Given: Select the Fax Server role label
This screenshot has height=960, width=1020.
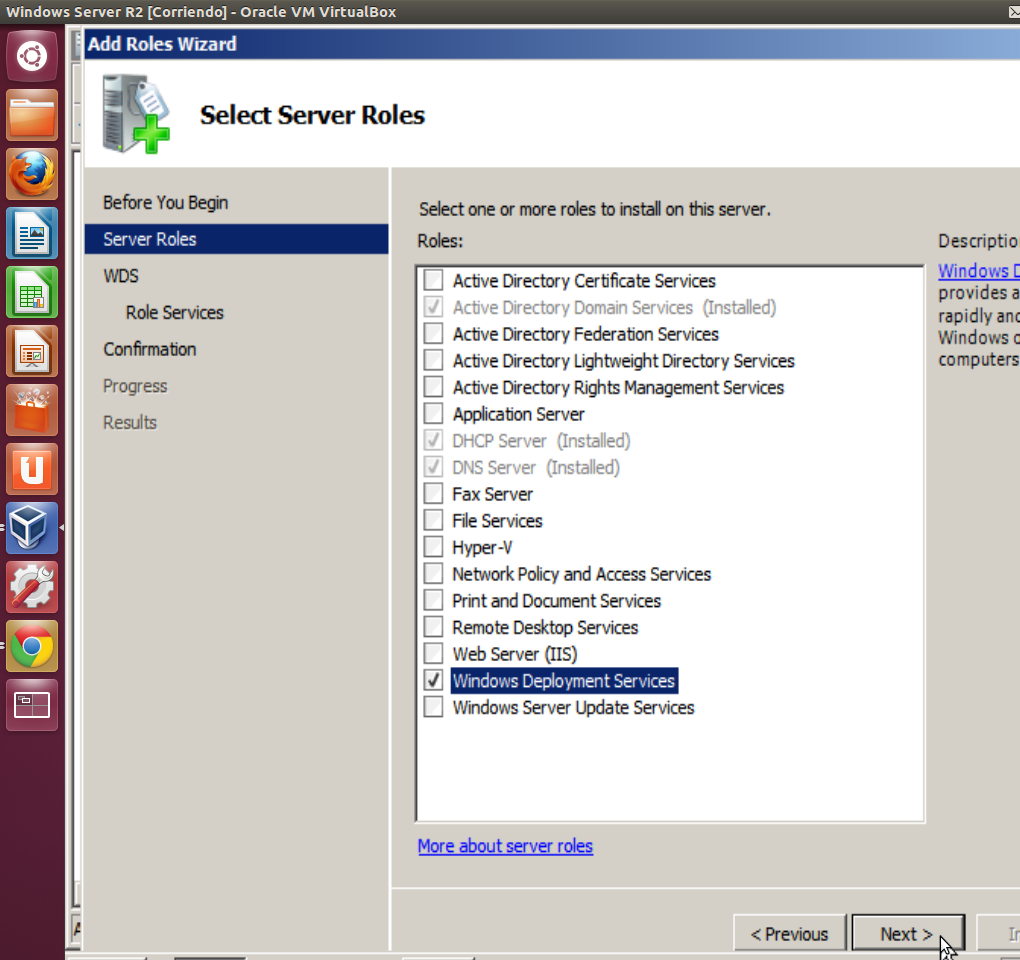Looking at the screenshot, I should [x=492, y=494].
